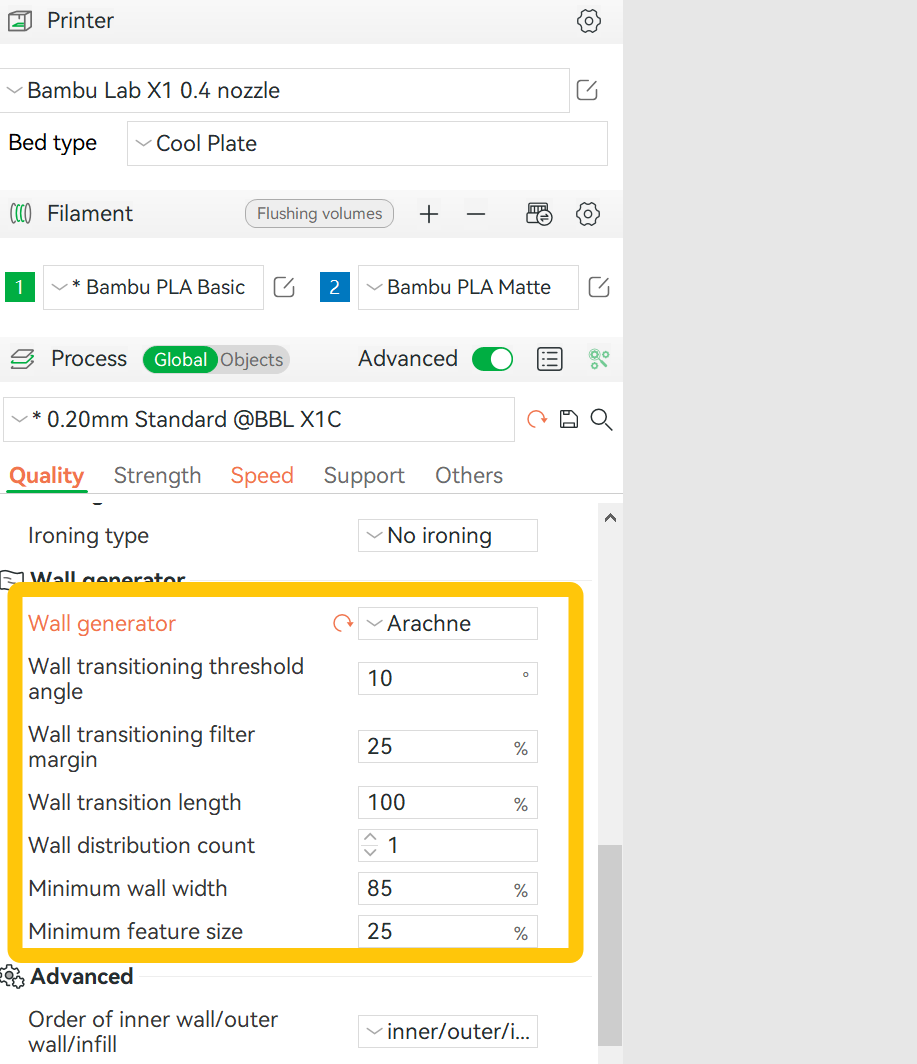This screenshot has height=1064, width=917.
Task: Open the parameter table view icon
Action: pos(549,358)
